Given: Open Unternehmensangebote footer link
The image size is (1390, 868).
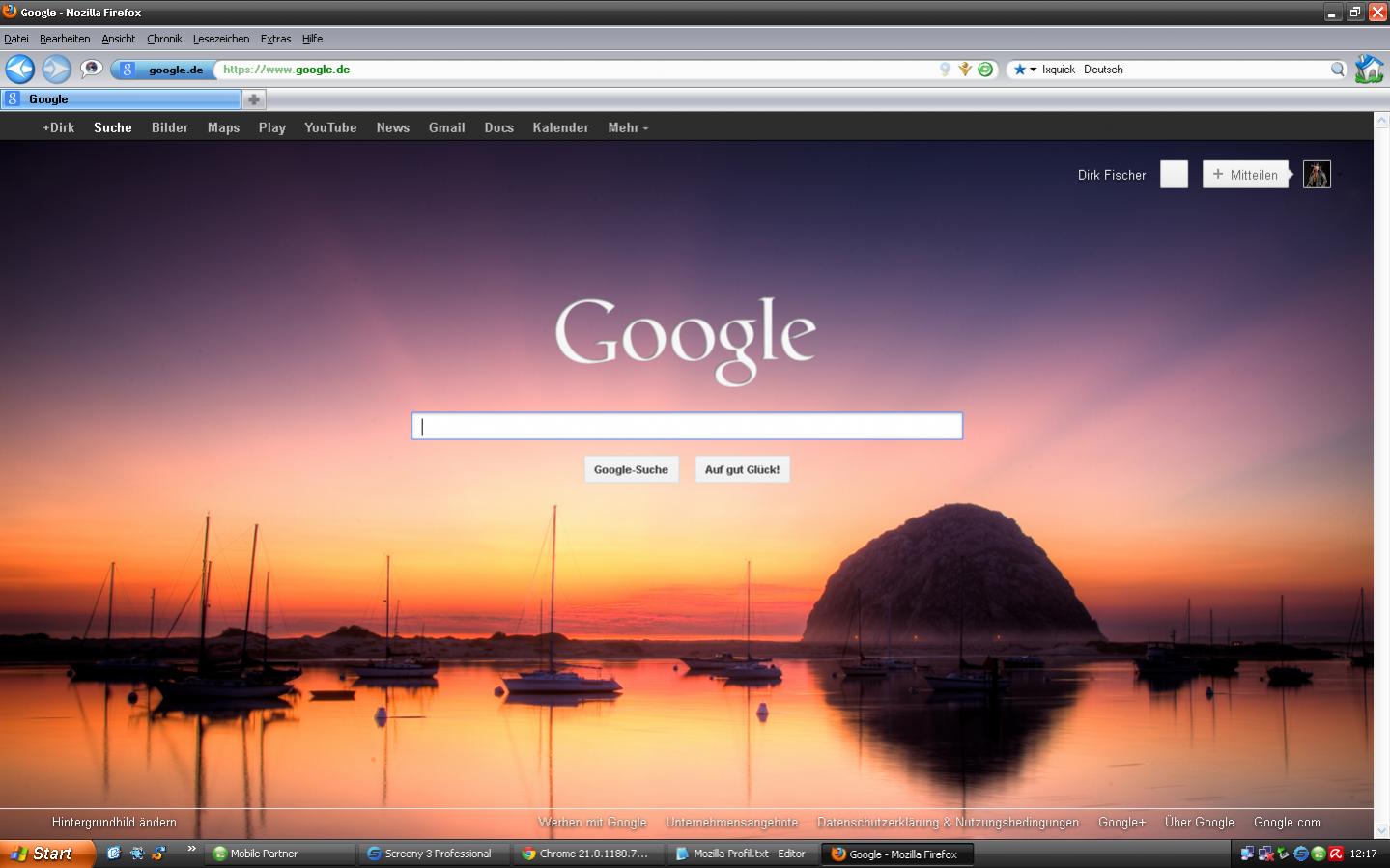Looking at the screenshot, I should 732,823.
